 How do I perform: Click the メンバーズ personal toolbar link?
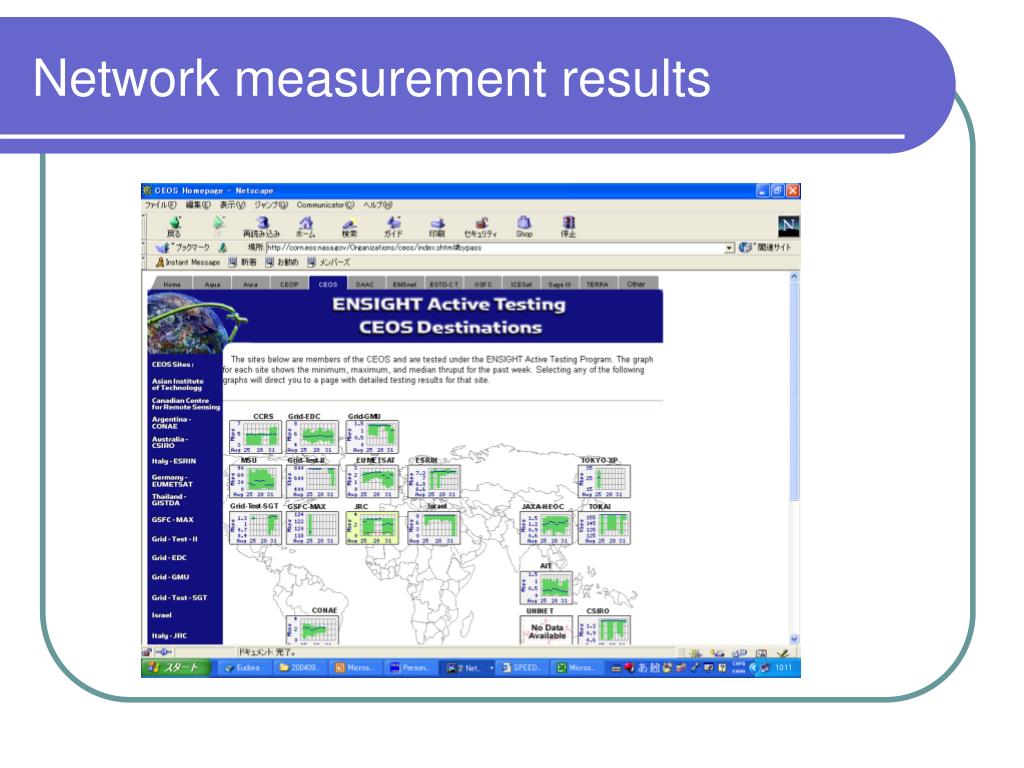(329, 263)
